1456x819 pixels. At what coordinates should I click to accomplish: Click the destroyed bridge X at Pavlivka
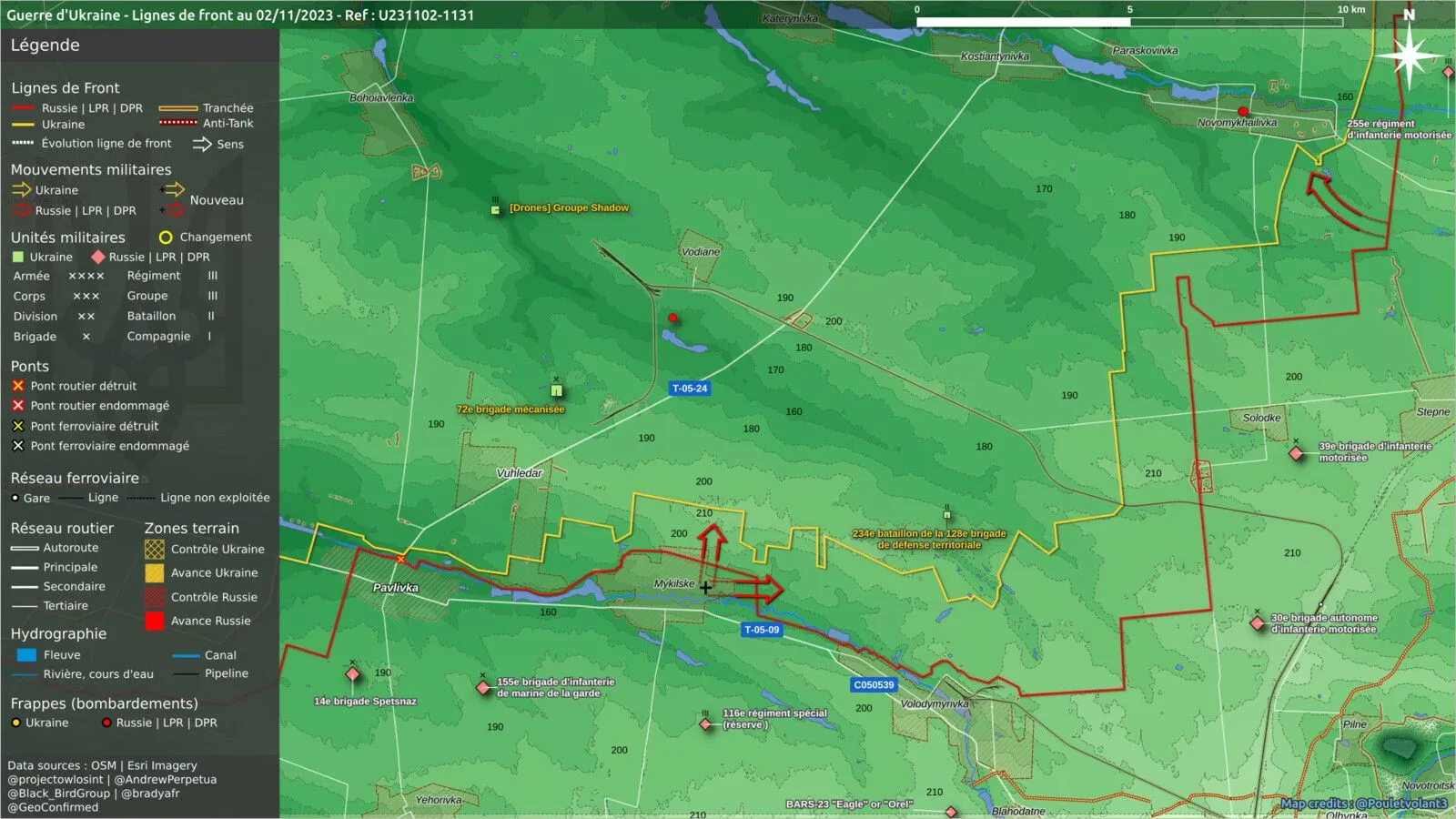[401, 559]
